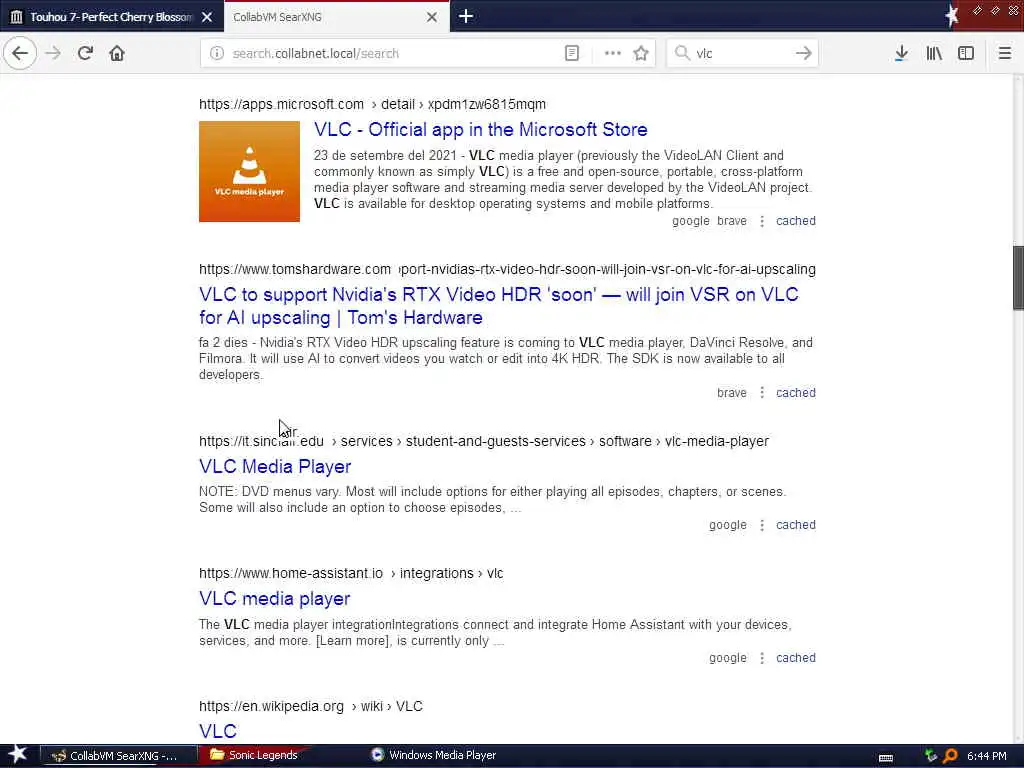Open Home Assistant VLC media player result
The height and width of the screenshot is (768, 1024).
click(x=274, y=598)
